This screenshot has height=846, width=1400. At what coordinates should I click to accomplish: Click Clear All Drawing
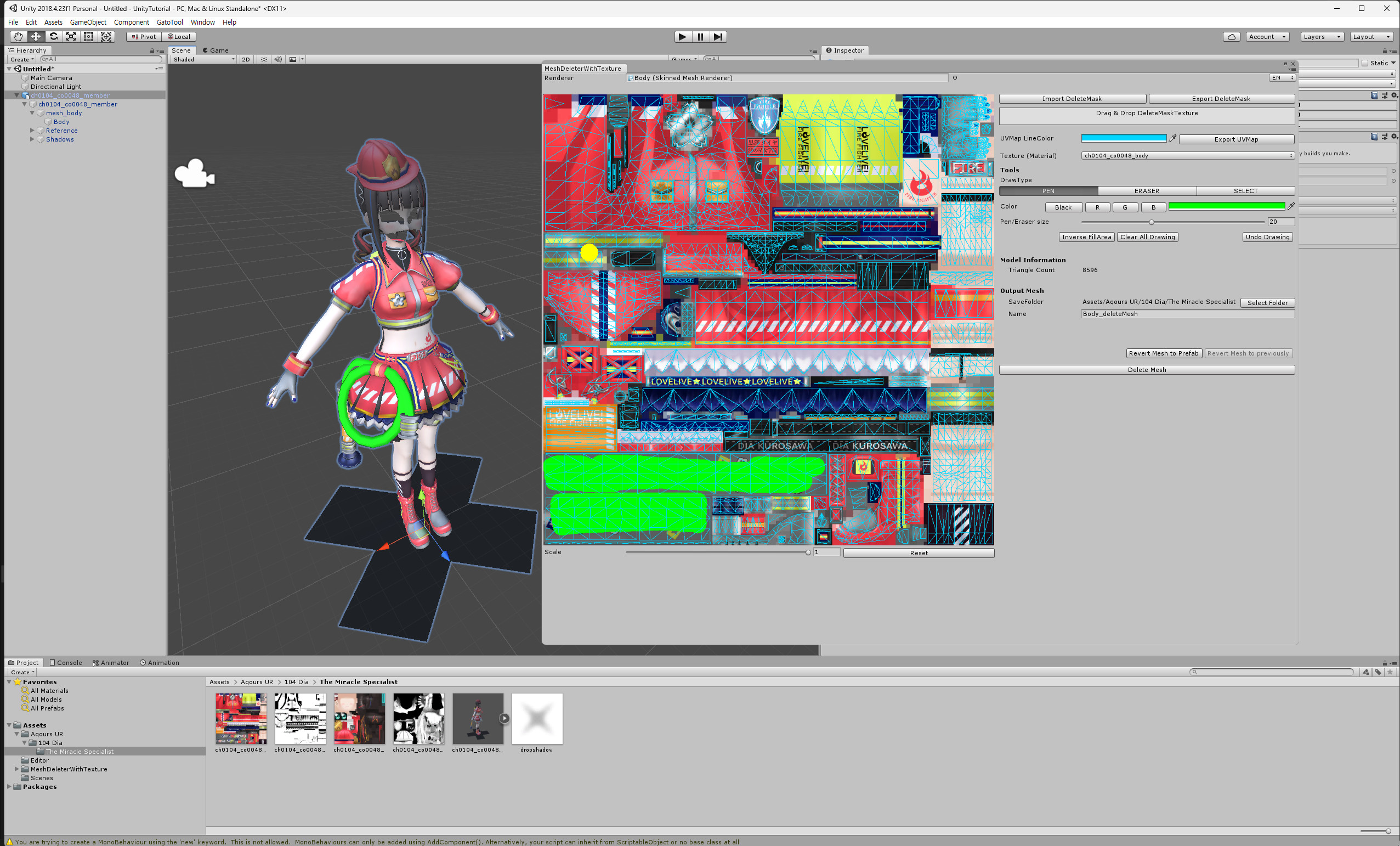click(x=1147, y=237)
